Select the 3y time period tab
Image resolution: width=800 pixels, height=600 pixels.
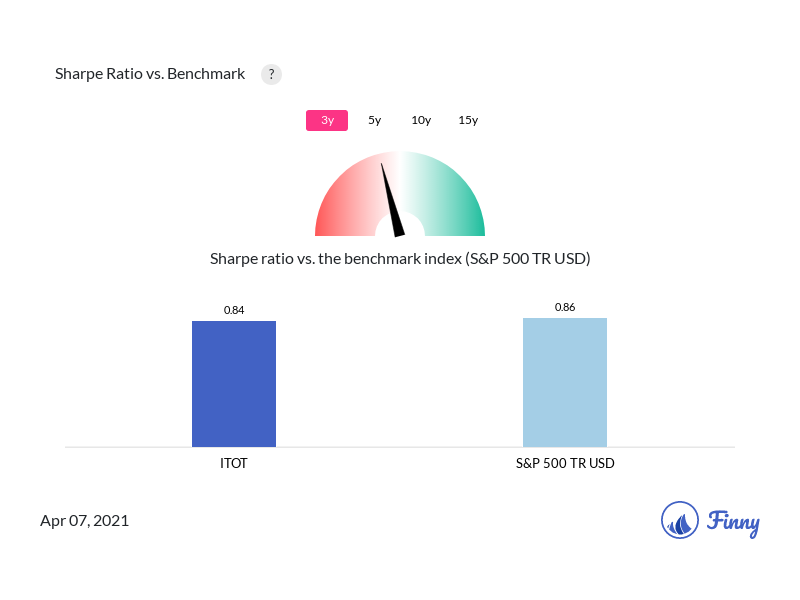(327, 121)
